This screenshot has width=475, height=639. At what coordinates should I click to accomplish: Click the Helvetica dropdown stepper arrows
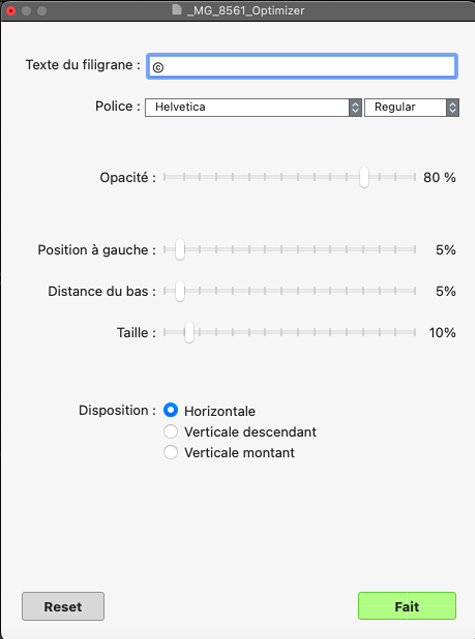(355, 107)
